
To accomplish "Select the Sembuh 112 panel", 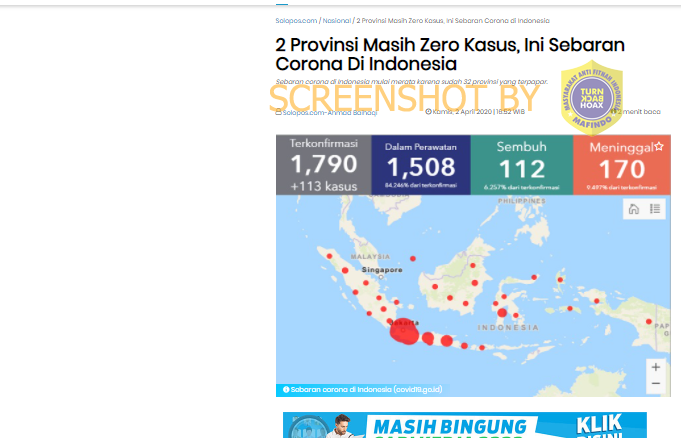I will click(x=522, y=165).
